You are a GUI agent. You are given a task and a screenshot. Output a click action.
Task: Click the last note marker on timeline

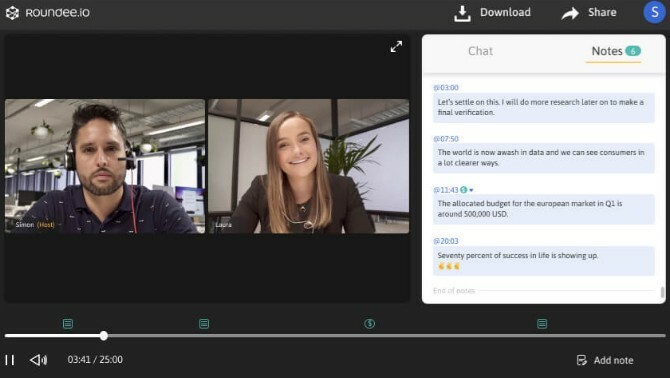pyautogui.click(x=542, y=324)
